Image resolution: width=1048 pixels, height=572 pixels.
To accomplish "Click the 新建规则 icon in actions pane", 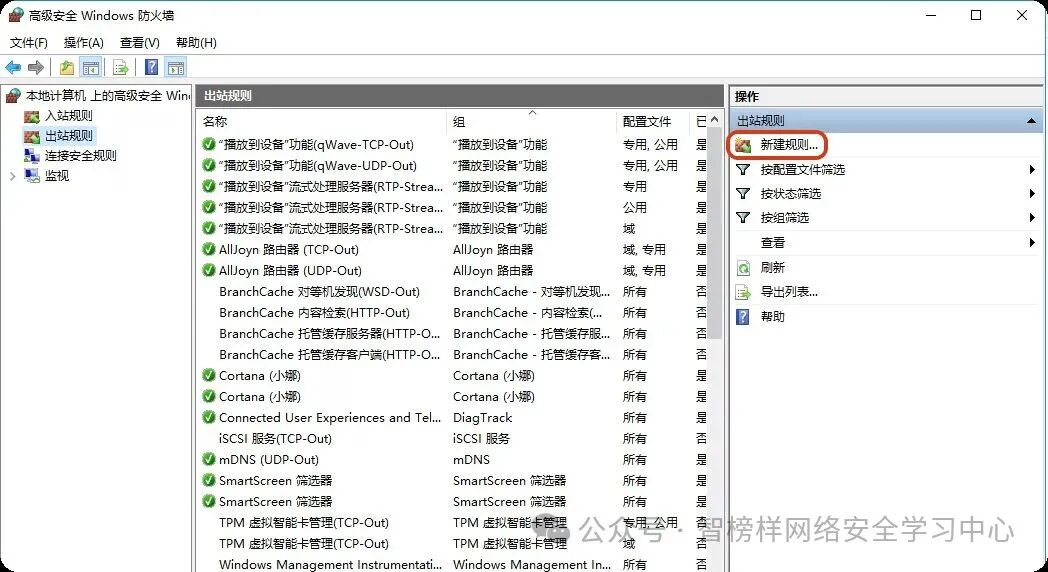I will tap(743, 145).
